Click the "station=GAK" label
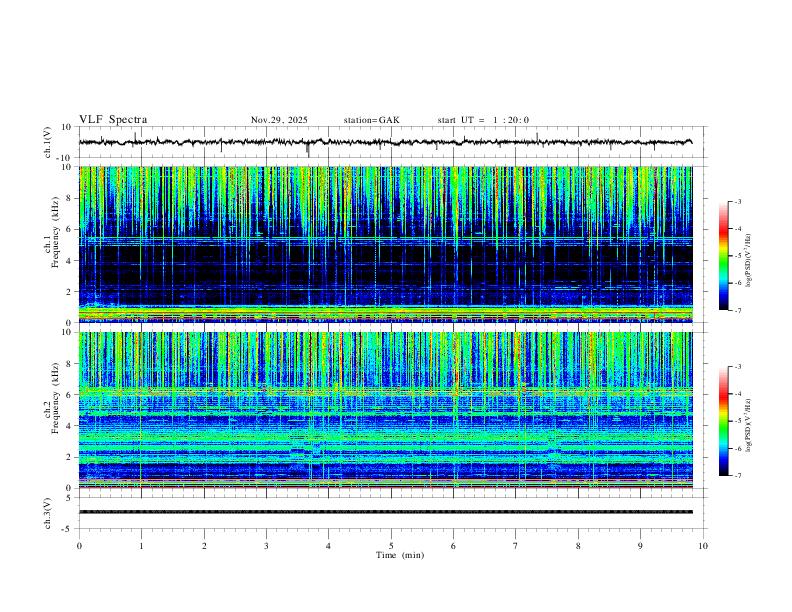Viewport: 792px width, 612px height. point(372,120)
